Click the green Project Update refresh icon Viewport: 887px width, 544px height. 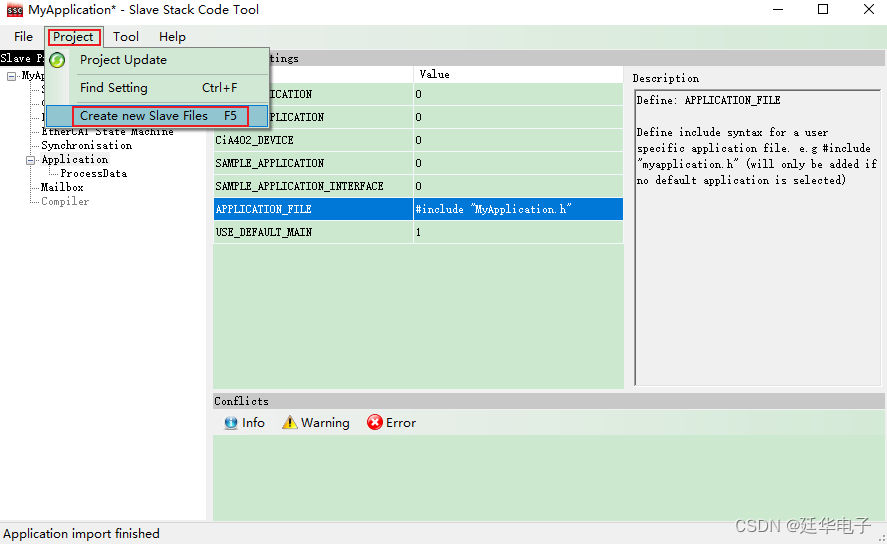pos(57,60)
